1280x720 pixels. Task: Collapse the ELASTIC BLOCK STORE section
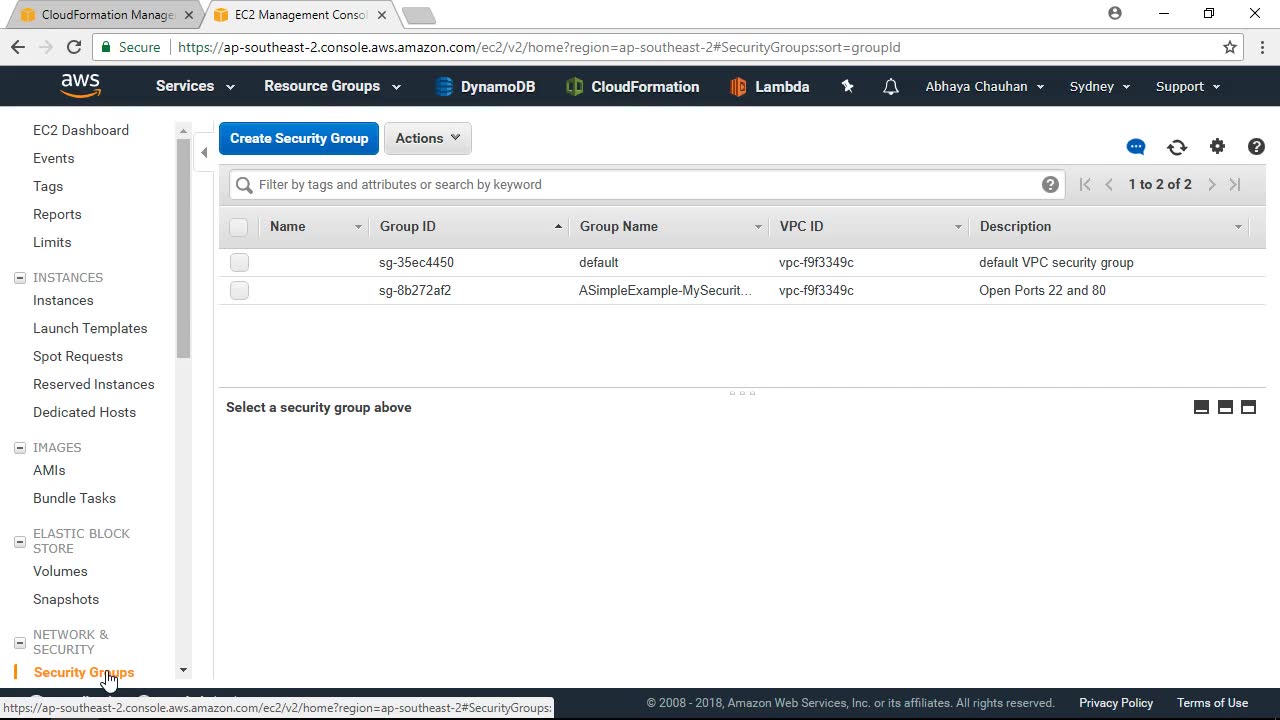20,541
